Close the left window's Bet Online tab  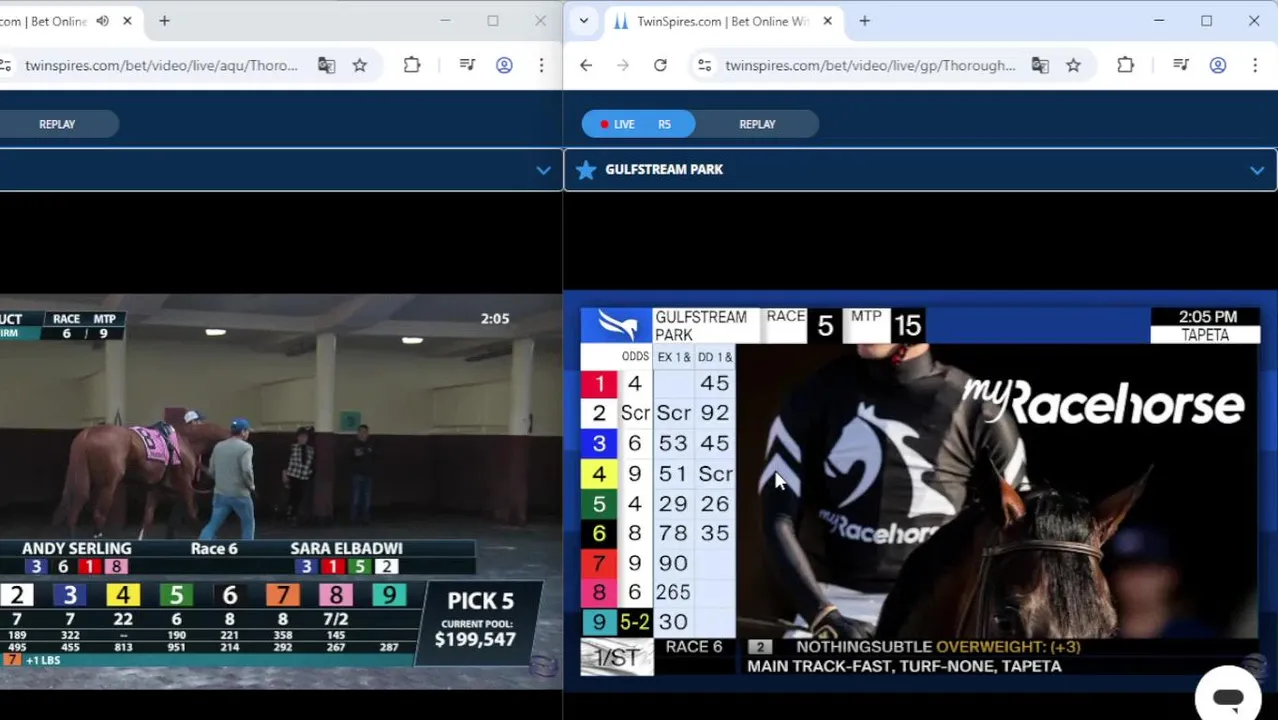click(127, 21)
